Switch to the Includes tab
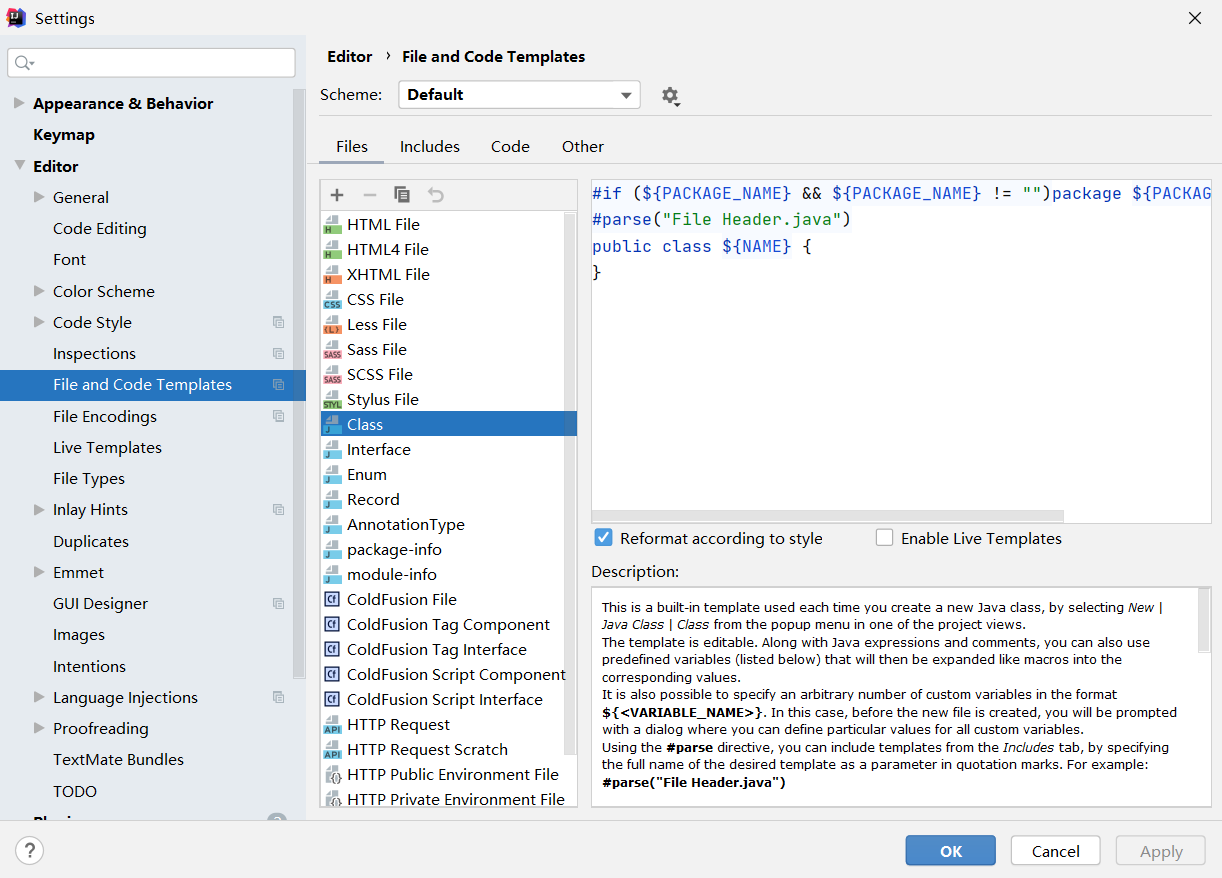 (x=430, y=146)
